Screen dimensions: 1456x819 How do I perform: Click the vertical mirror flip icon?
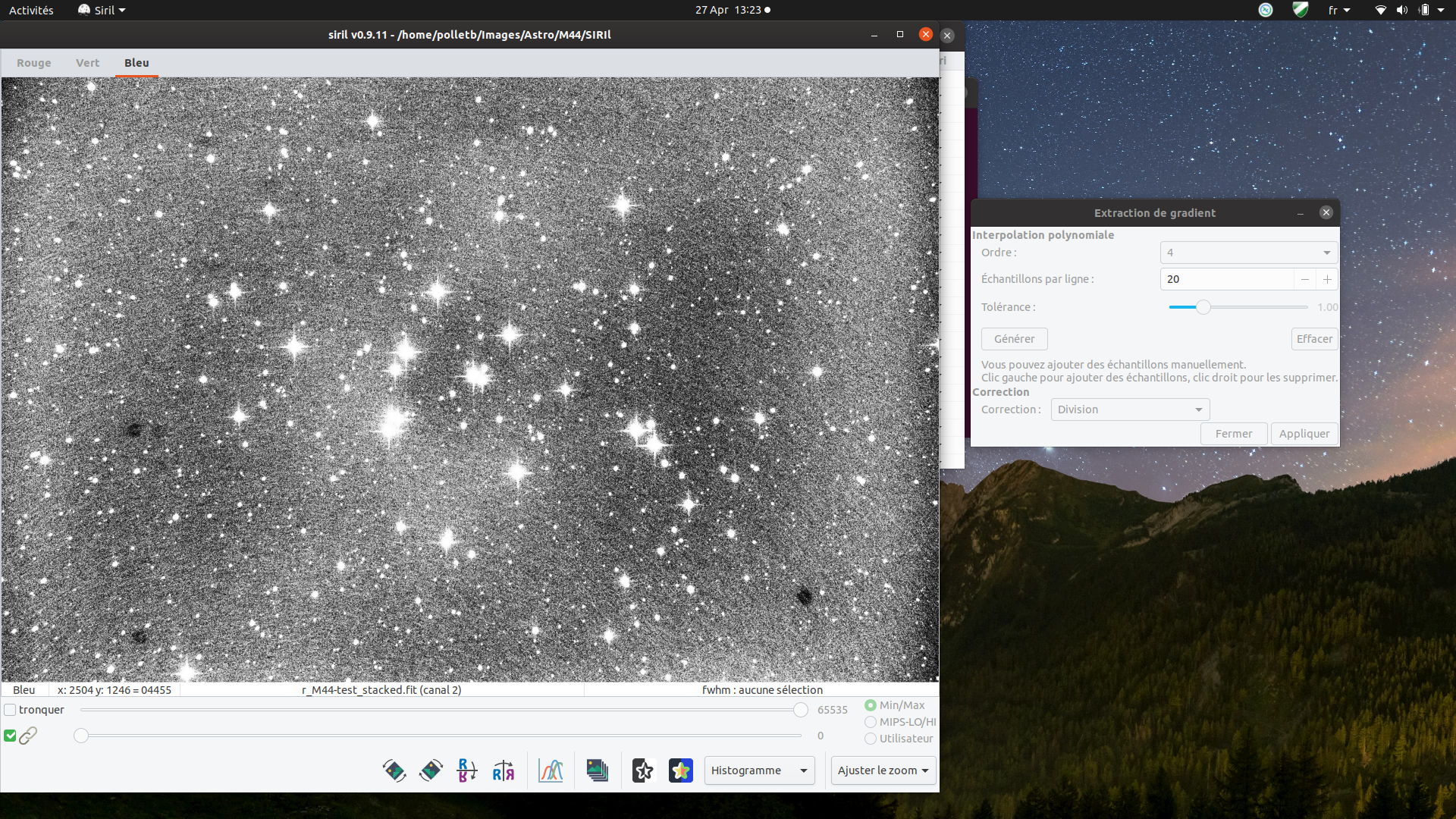tap(467, 770)
